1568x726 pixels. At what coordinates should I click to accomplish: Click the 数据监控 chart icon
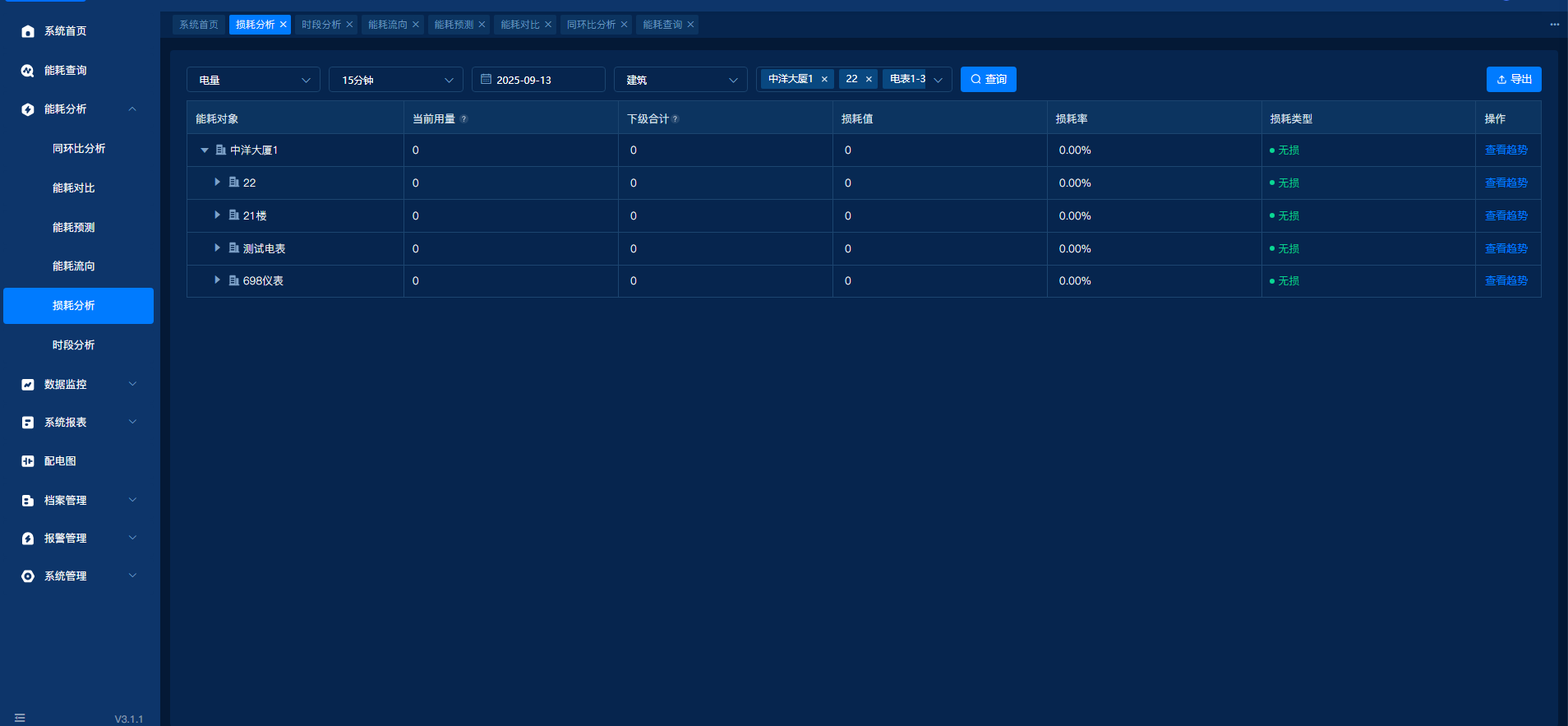pos(28,385)
